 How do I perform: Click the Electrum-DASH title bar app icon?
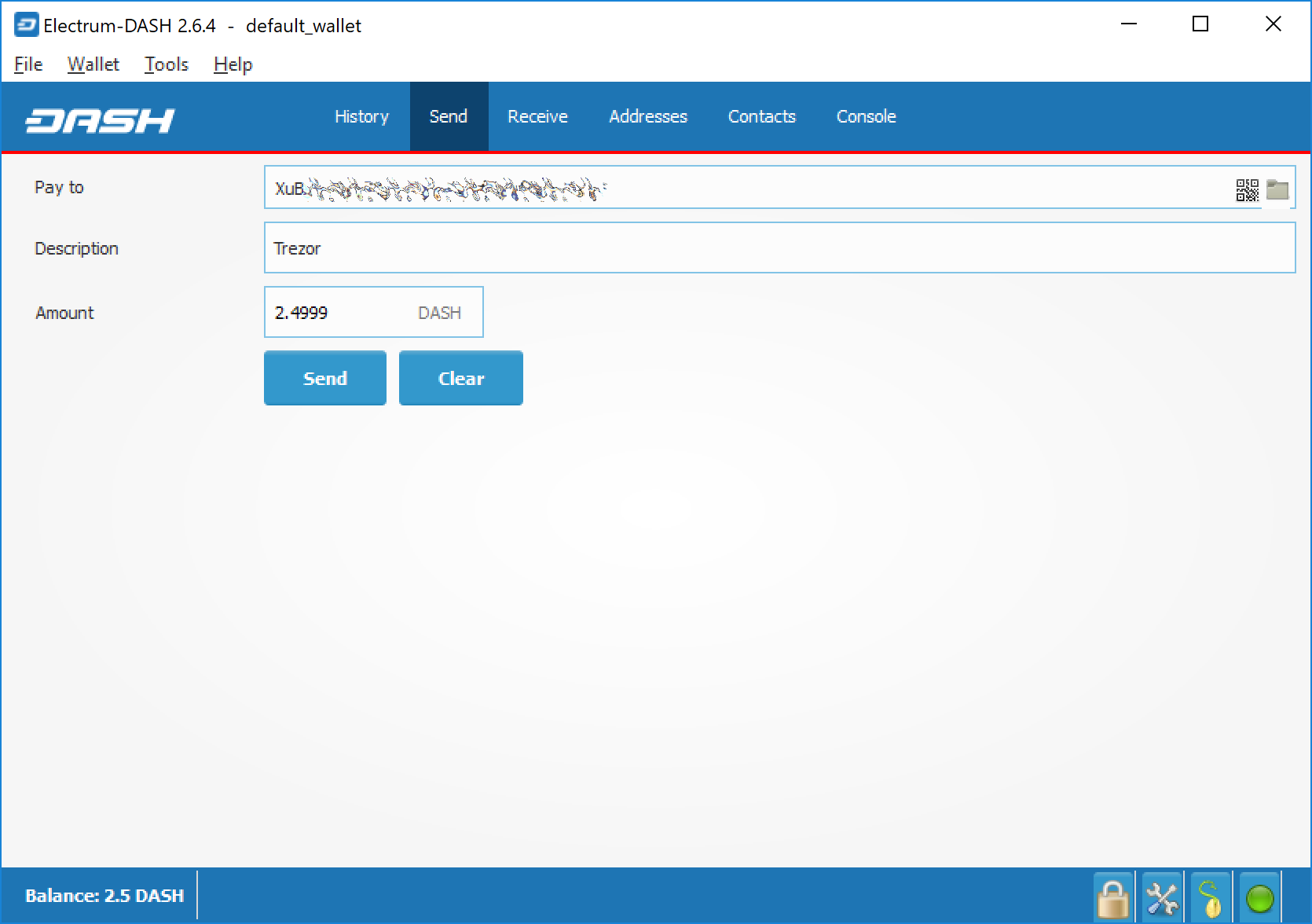point(26,25)
